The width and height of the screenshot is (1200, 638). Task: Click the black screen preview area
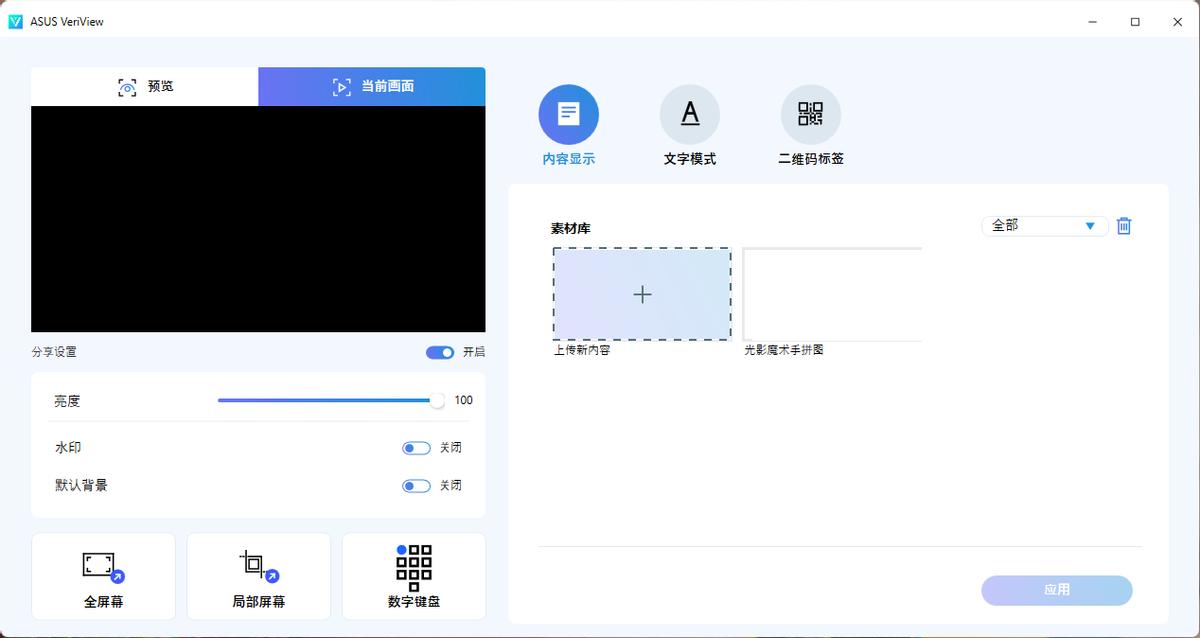pos(257,217)
